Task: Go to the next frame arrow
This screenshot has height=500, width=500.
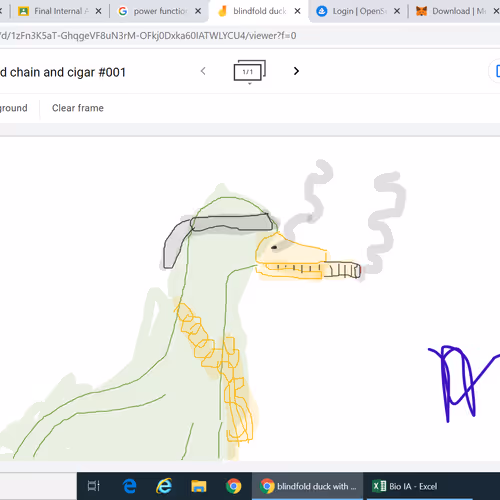Action: tap(296, 71)
